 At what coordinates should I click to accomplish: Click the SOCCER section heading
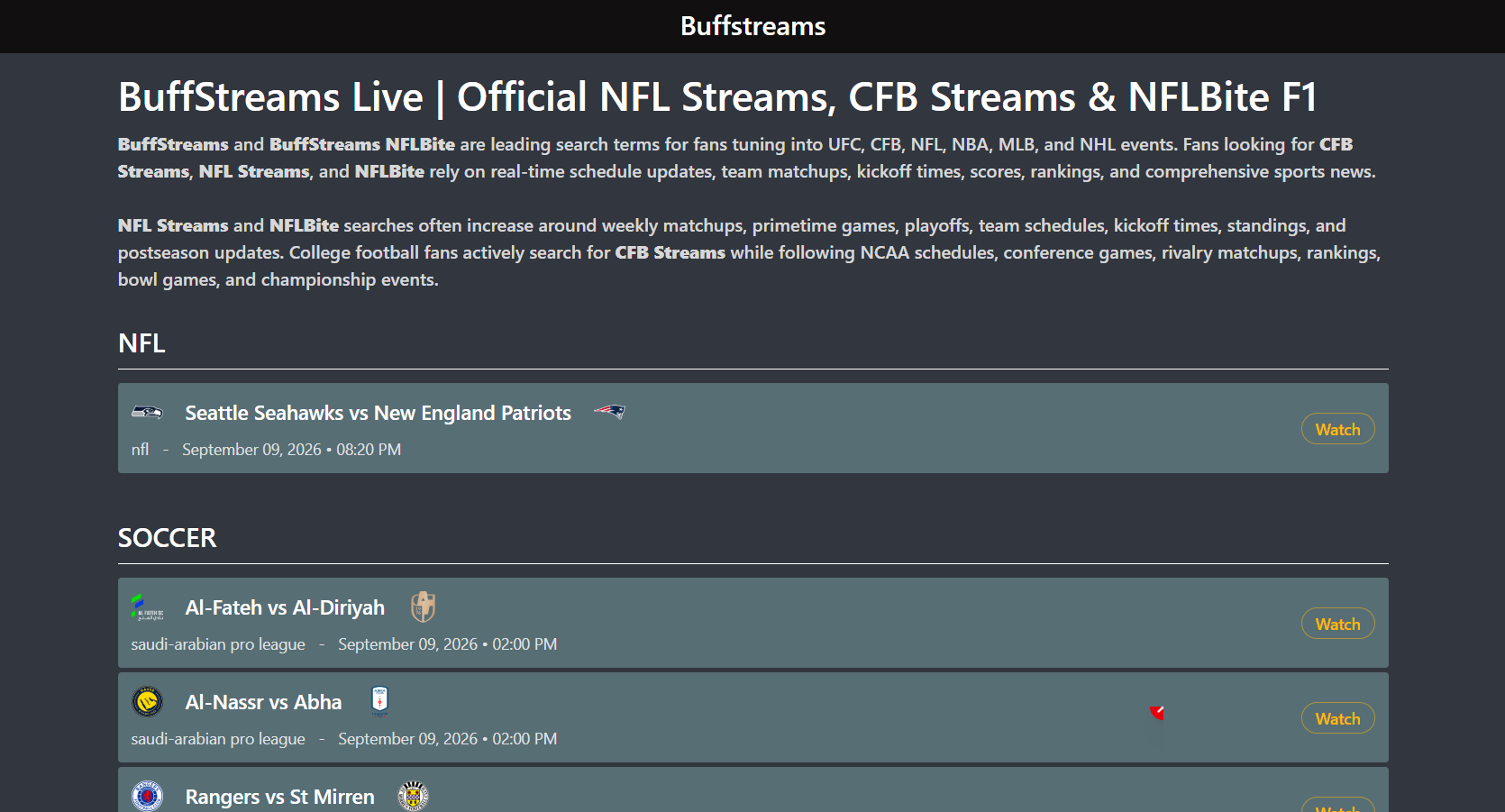point(167,538)
